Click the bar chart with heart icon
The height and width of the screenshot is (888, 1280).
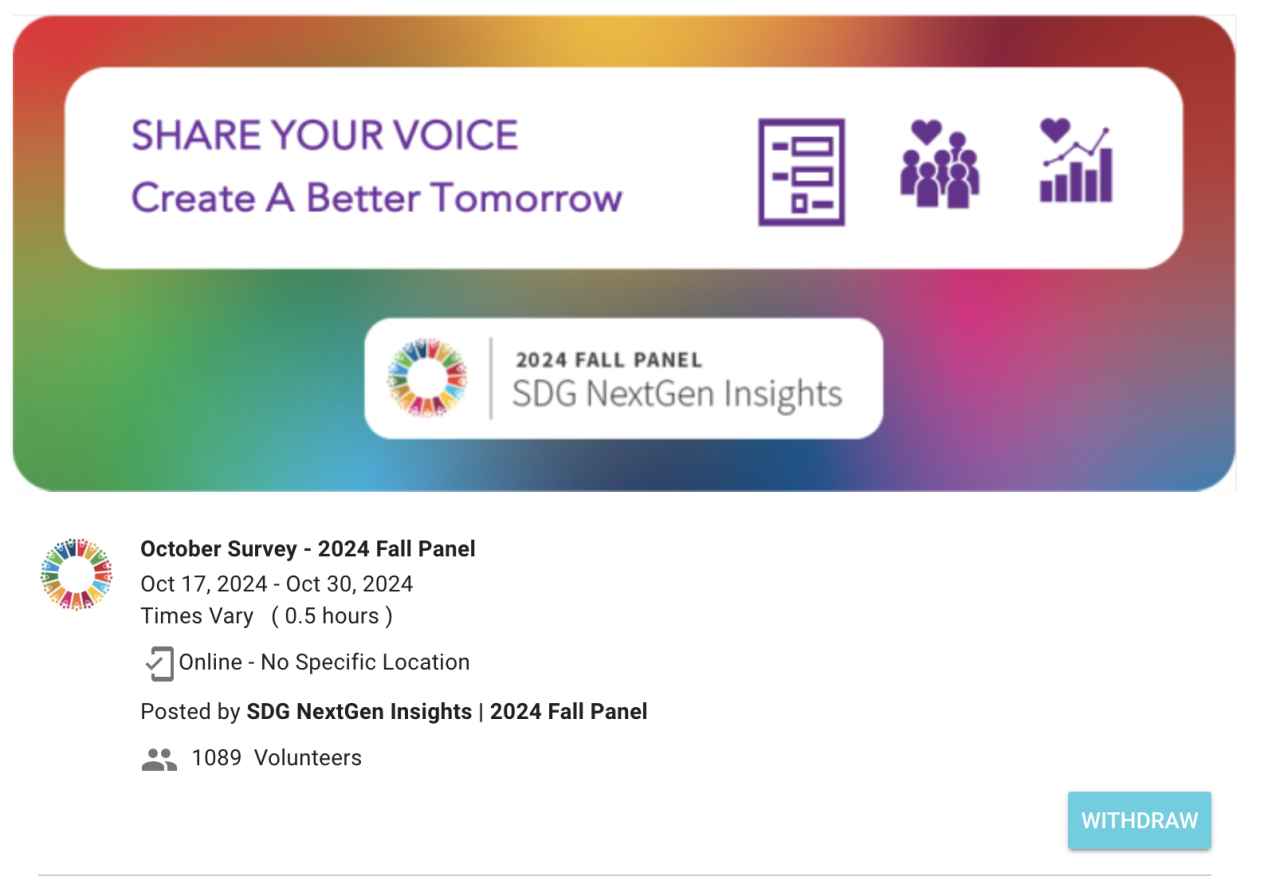tap(1076, 161)
